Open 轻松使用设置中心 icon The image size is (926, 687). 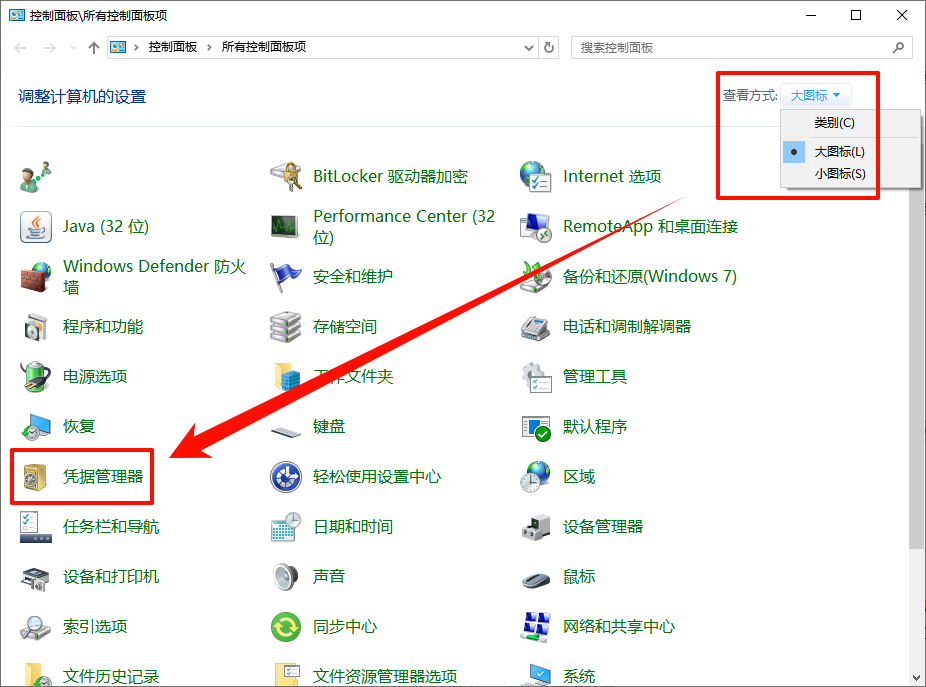(286, 477)
